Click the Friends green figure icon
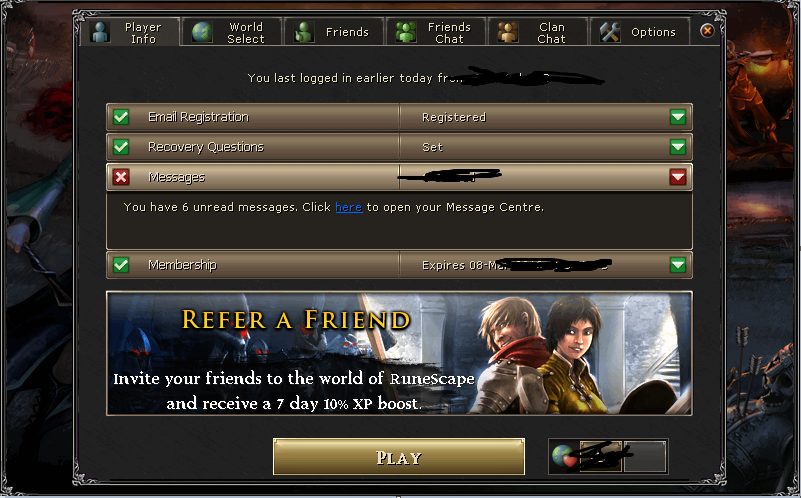 (x=303, y=32)
